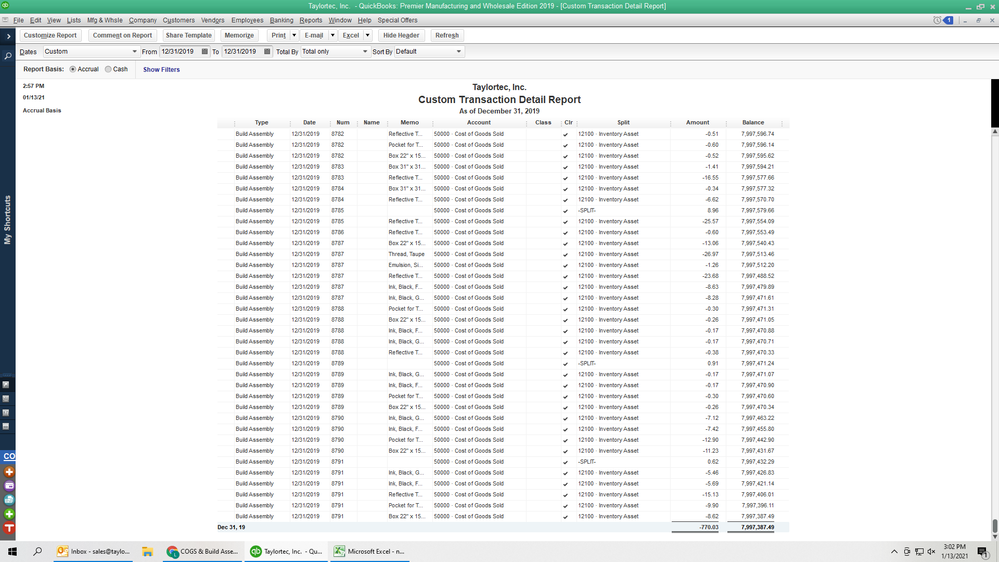Click the first gray sidebar panel icon
The width and height of the screenshot is (999, 562).
[6, 385]
